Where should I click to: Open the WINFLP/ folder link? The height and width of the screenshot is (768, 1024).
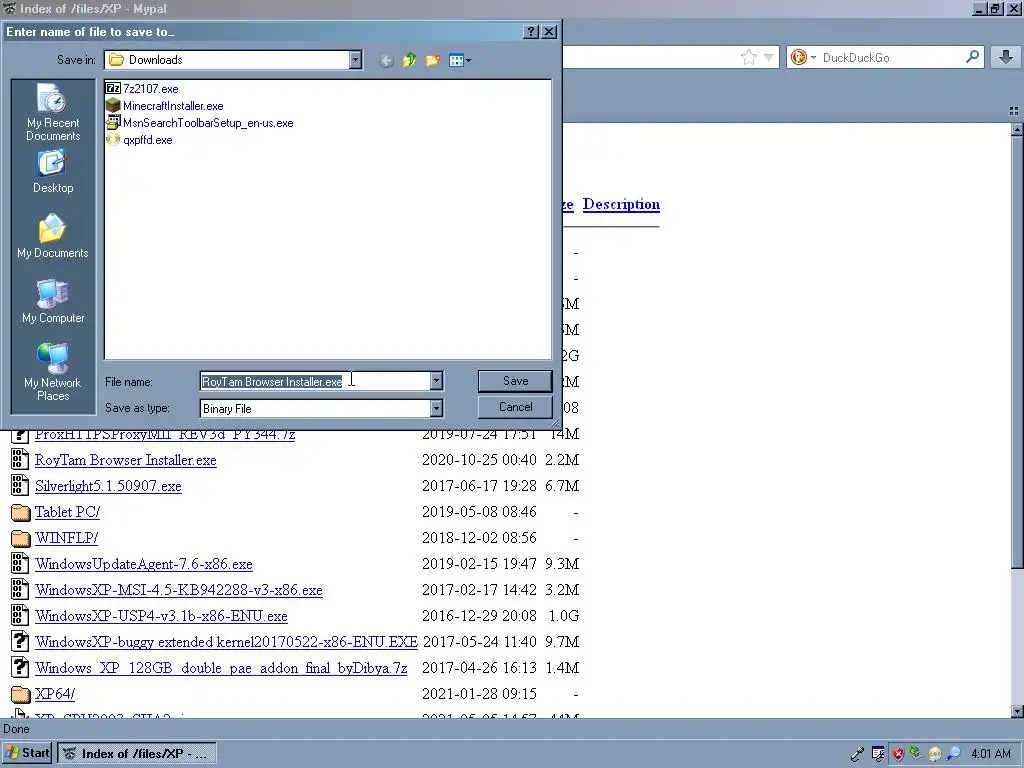click(67, 538)
